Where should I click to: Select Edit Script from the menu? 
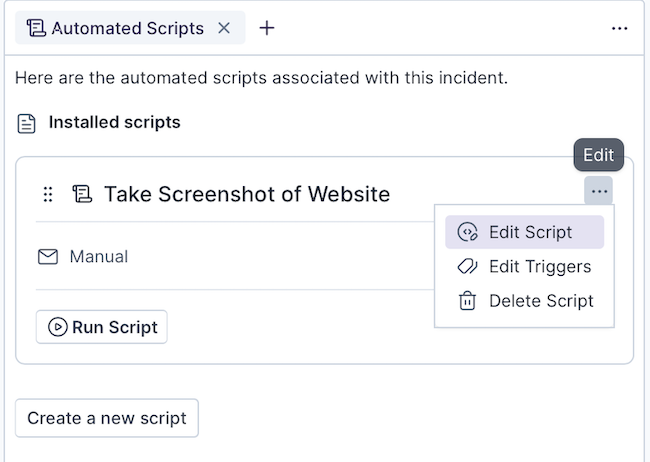click(x=530, y=232)
